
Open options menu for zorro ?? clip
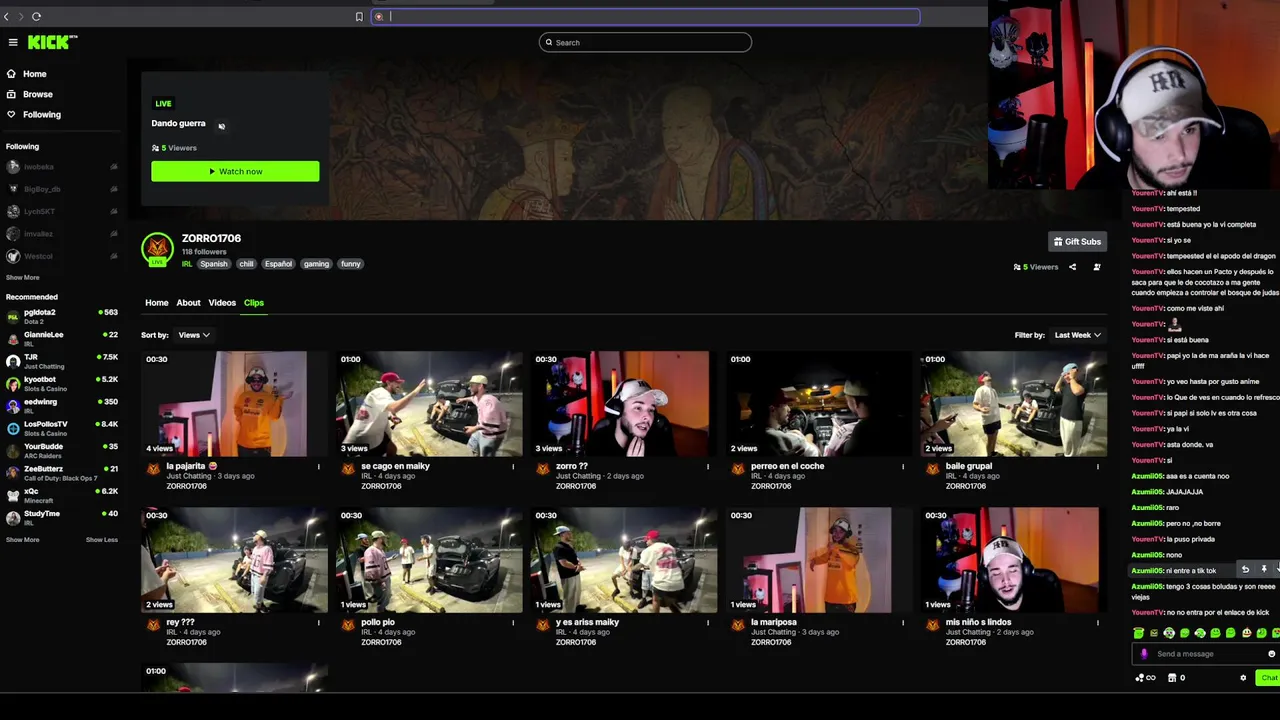click(708, 466)
